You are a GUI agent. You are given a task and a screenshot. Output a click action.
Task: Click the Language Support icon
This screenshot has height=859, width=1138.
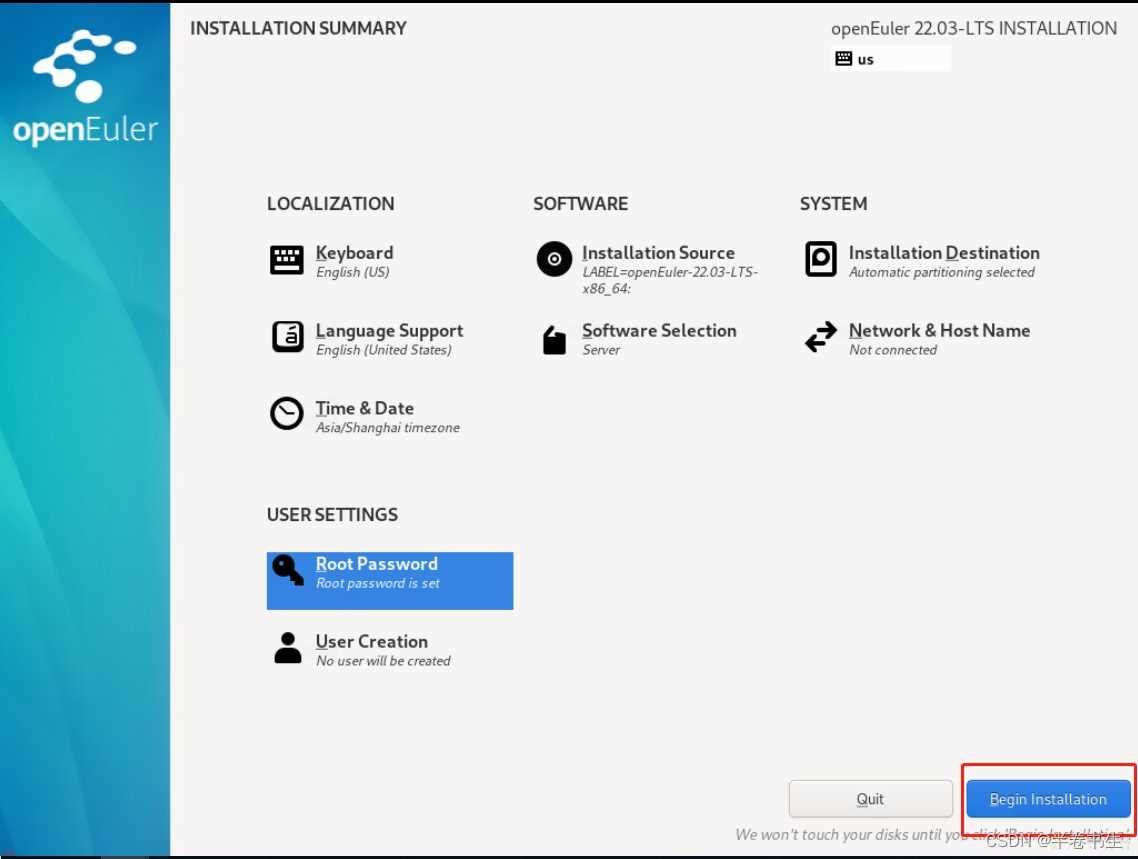point(287,337)
